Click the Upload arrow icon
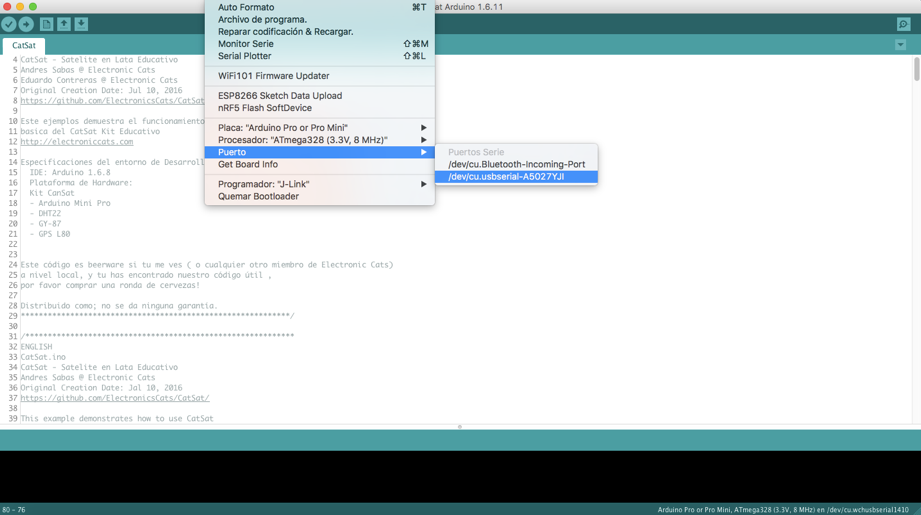921x515 pixels. click(26, 24)
